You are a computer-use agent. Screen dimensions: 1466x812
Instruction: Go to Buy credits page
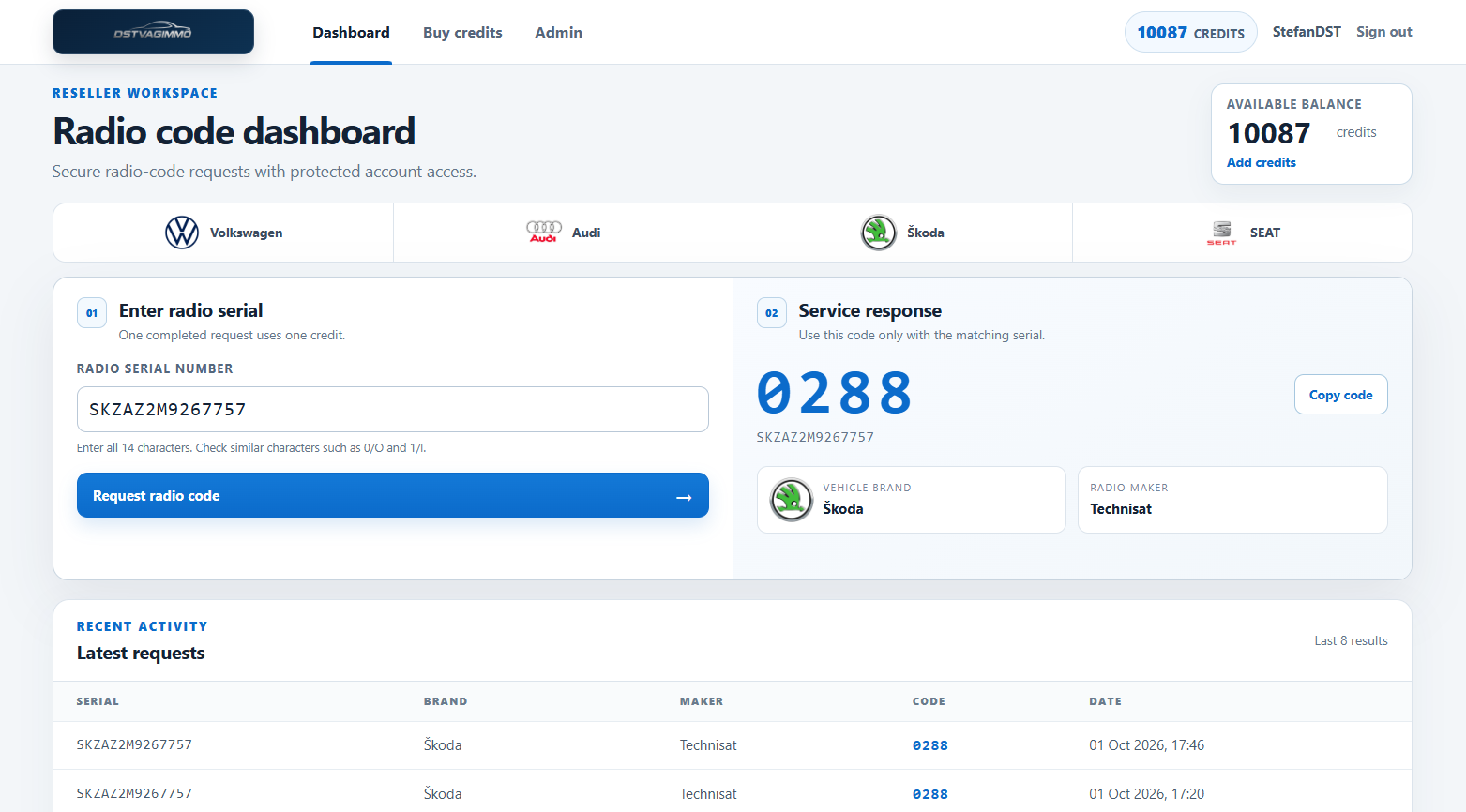462,32
